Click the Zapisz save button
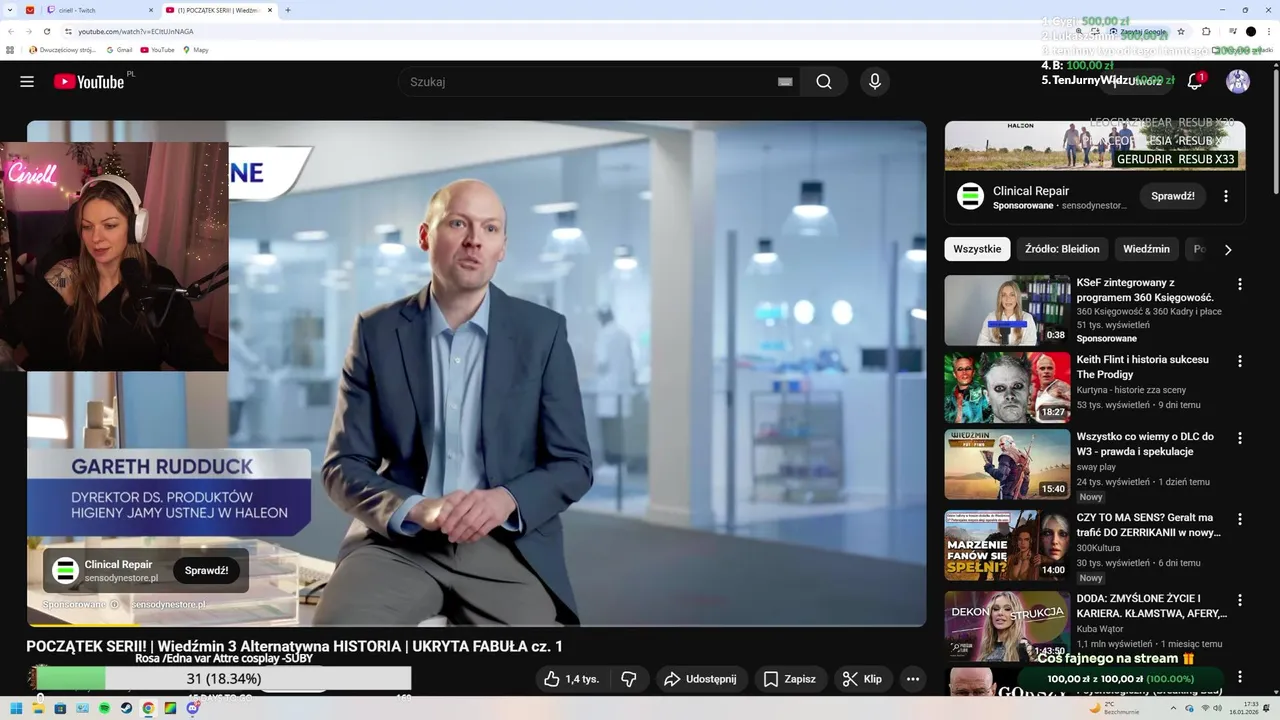Screen dimensions: 1280x720 790,679
